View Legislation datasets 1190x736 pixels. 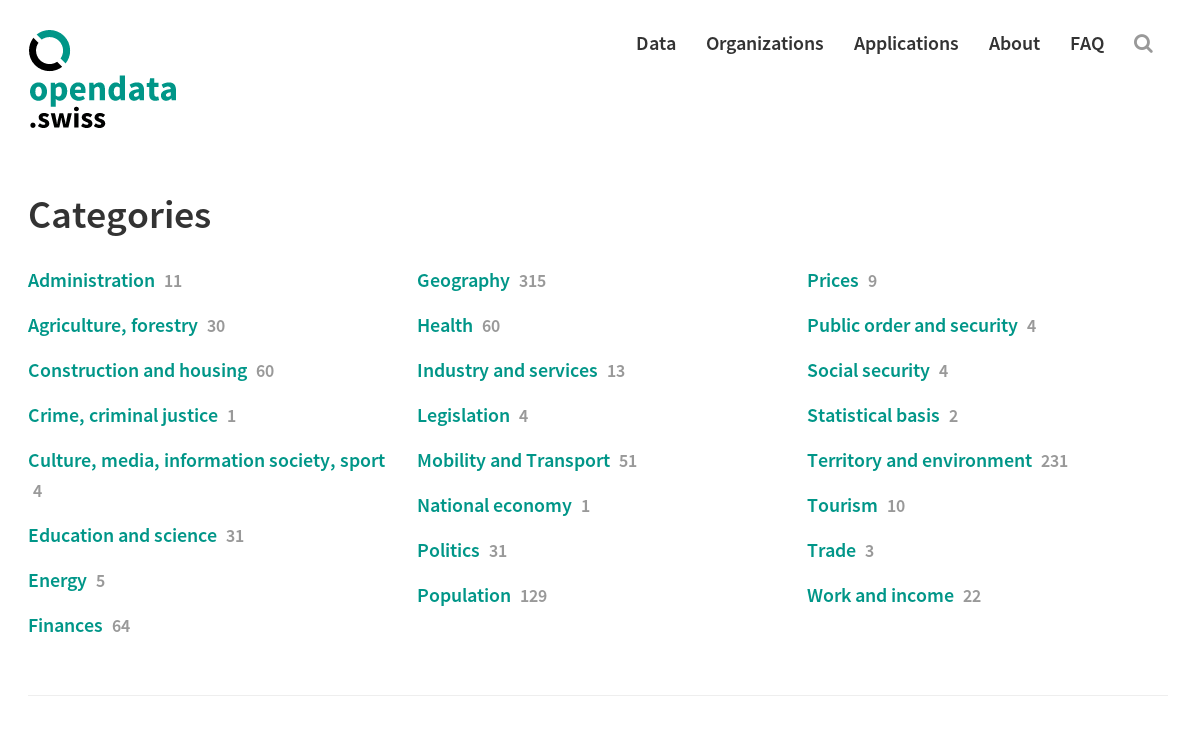tap(463, 416)
